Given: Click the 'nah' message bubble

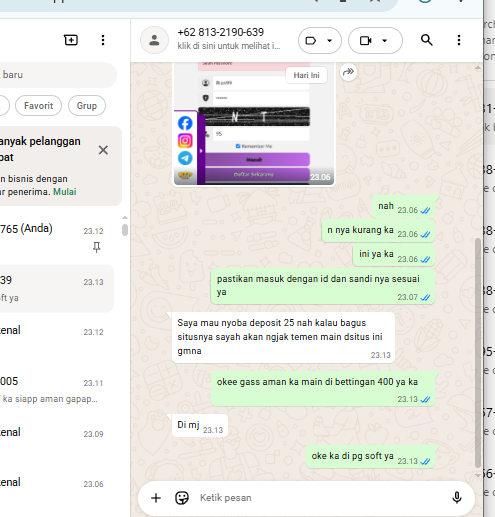Looking at the screenshot, I should click(403, 207).
